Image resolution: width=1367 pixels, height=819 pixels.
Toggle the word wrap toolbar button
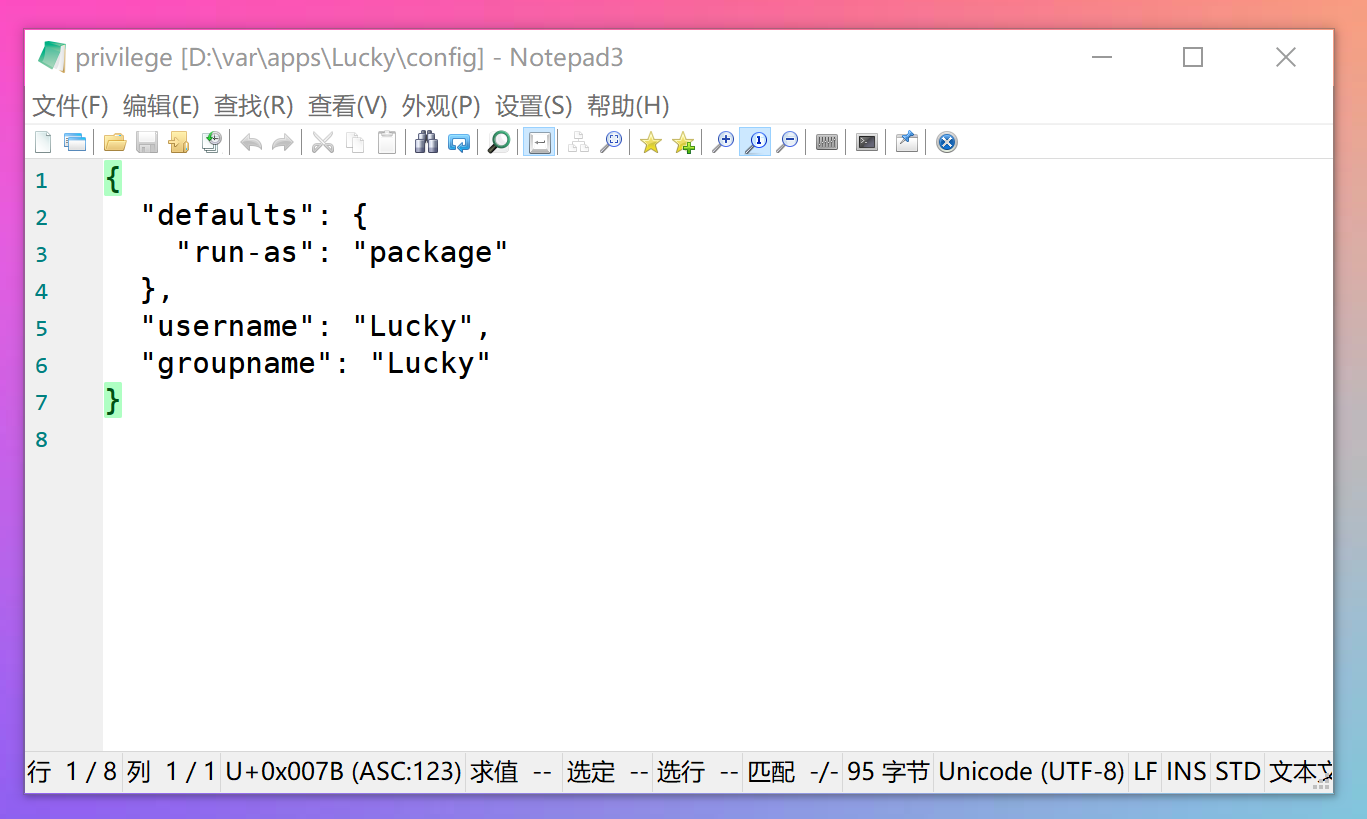[x=539, y=142]
